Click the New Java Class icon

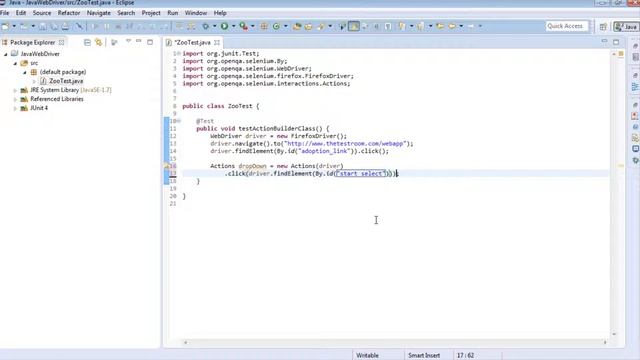point(276,26)
